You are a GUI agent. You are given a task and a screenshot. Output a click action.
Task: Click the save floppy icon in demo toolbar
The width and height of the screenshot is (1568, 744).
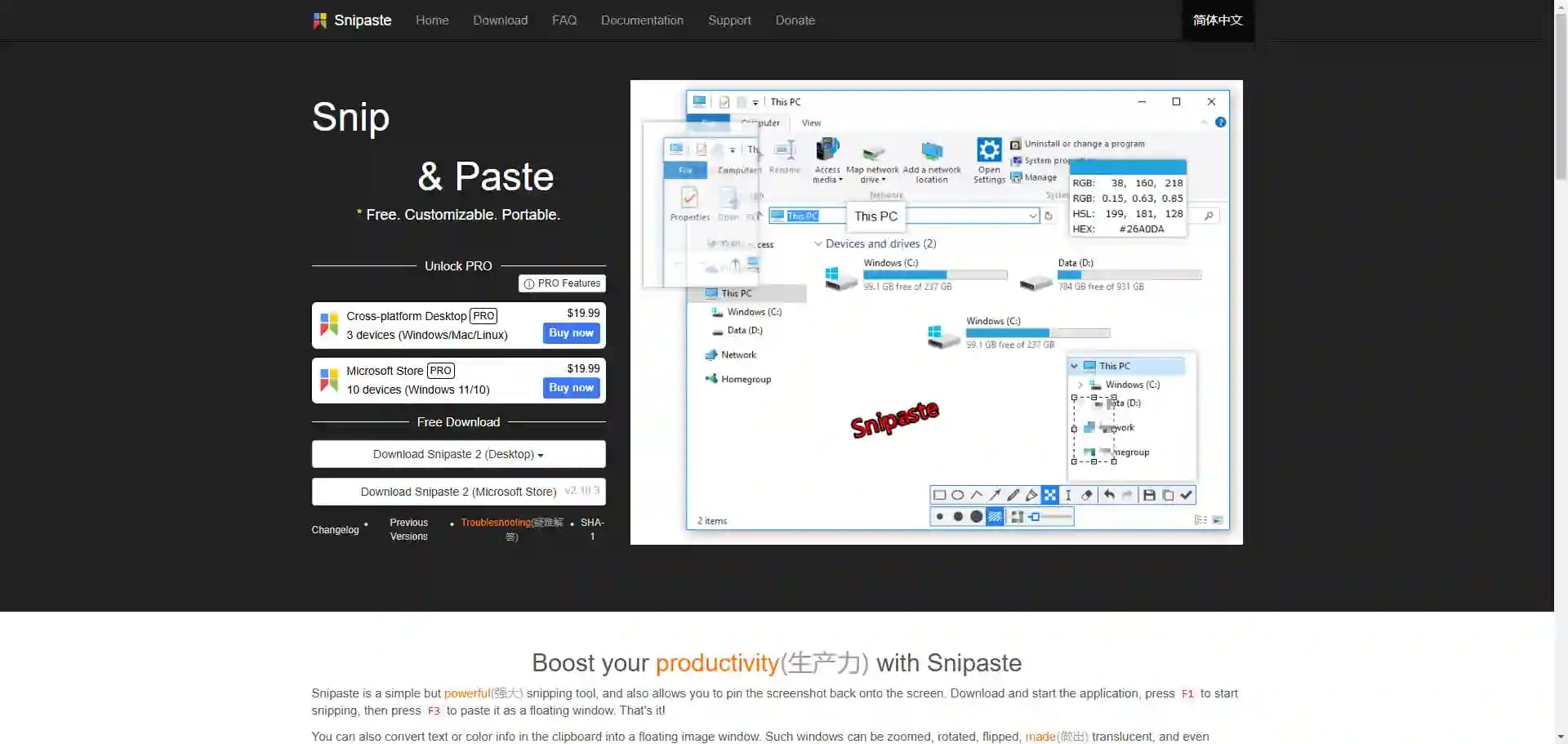pyautogui.click(x=1149, y=495)
